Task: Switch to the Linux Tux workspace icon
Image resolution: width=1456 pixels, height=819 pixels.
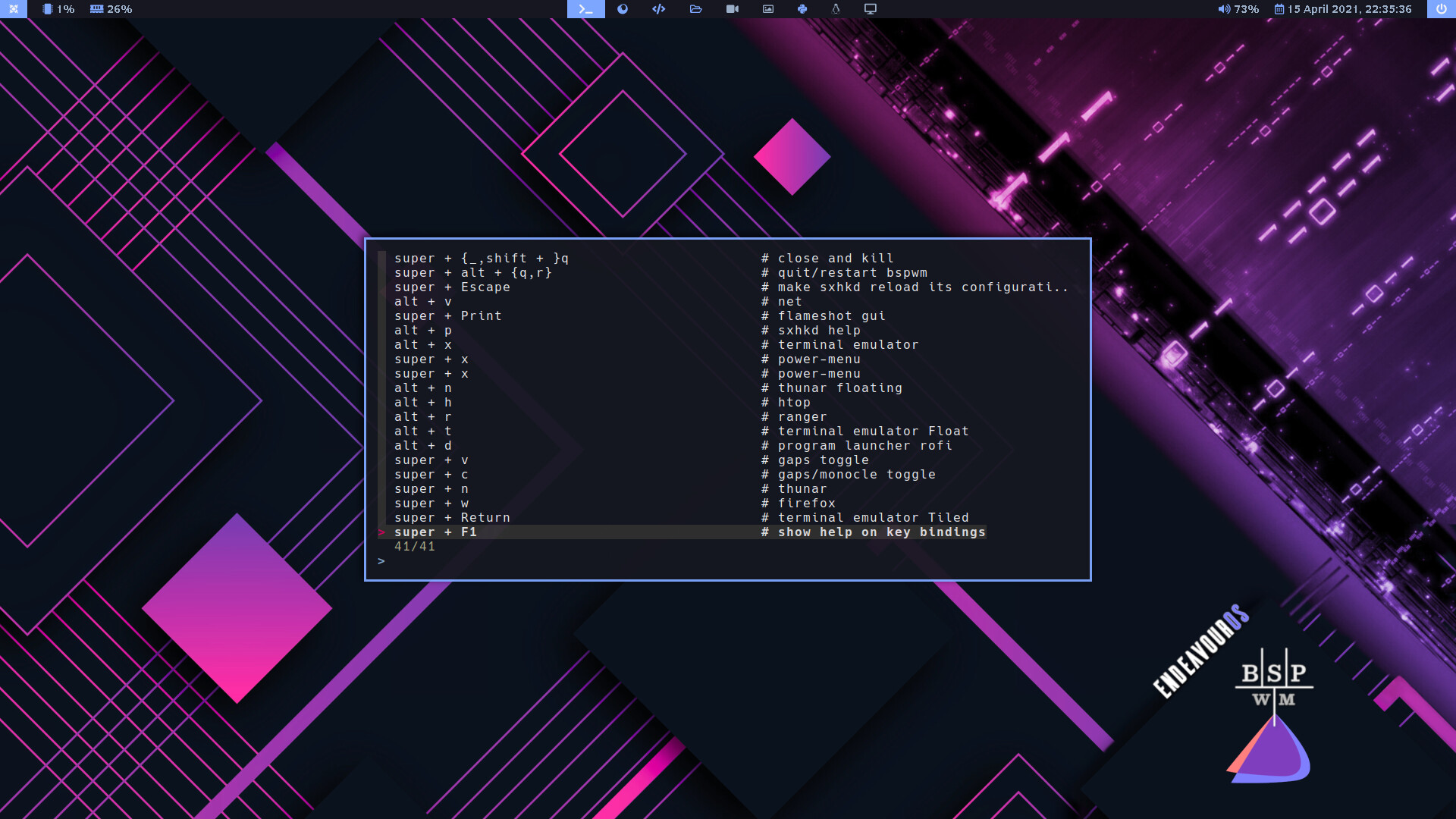Action: [836, 9]
